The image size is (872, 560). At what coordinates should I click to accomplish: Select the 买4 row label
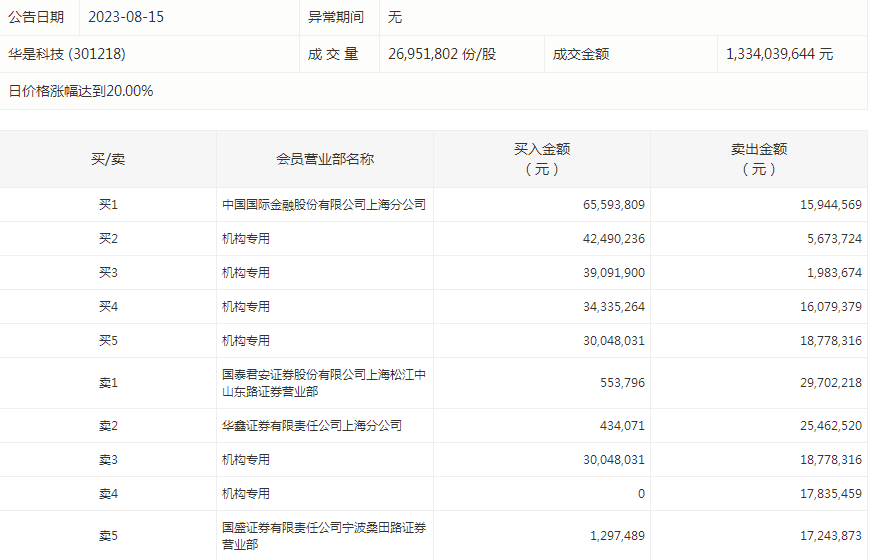pyautogui.click(x=108, y=306)
